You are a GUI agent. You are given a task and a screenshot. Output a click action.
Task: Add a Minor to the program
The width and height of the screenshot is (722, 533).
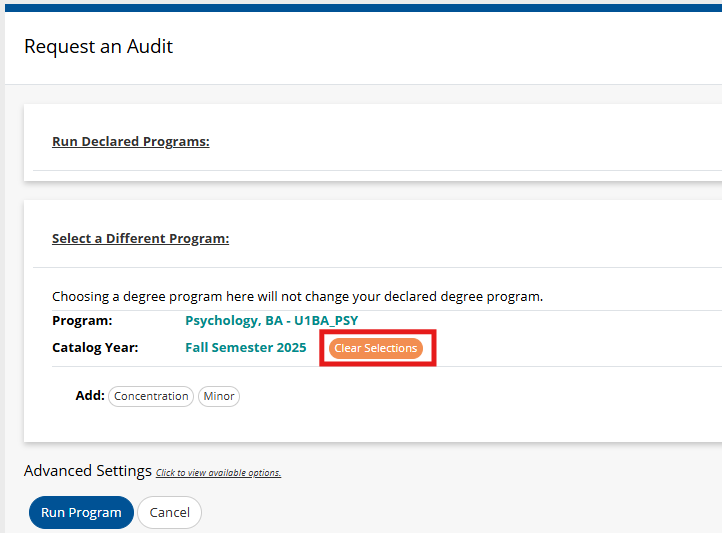click(219, 396)
